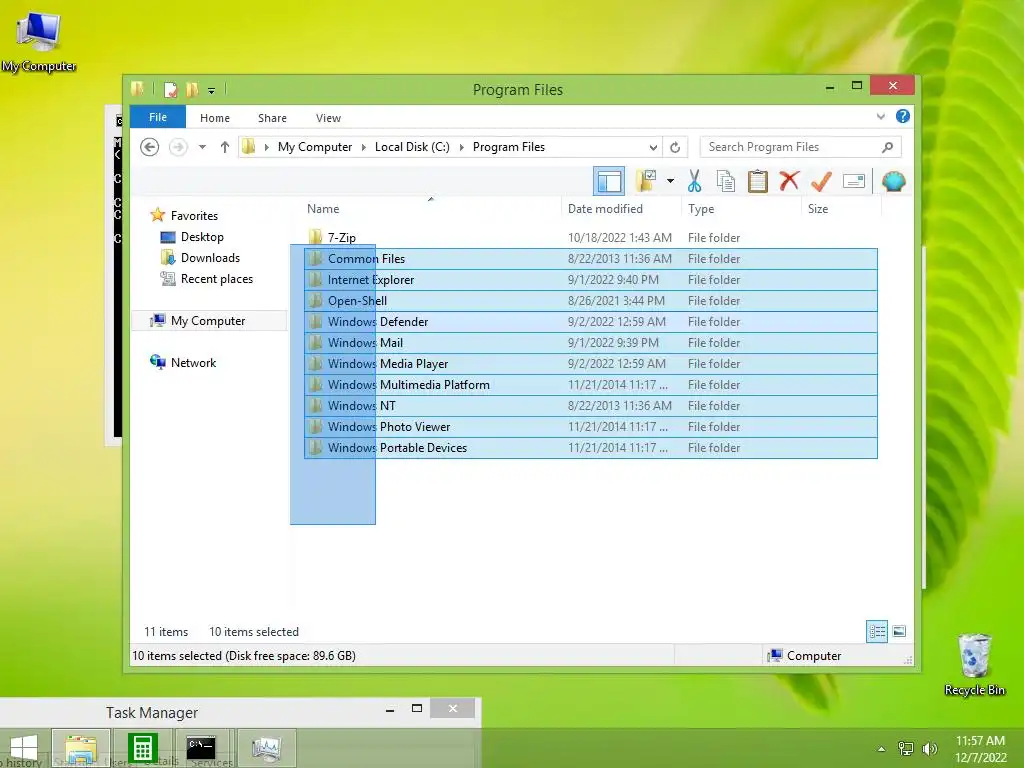1024x768 pixels.
Task: Select the Open-Shell folder
Action: point(591,300)
